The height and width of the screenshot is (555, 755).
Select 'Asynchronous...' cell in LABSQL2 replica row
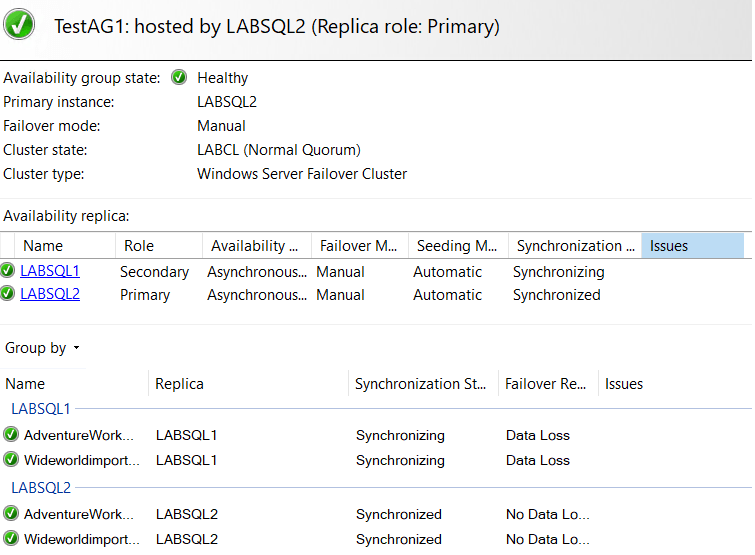257,295
